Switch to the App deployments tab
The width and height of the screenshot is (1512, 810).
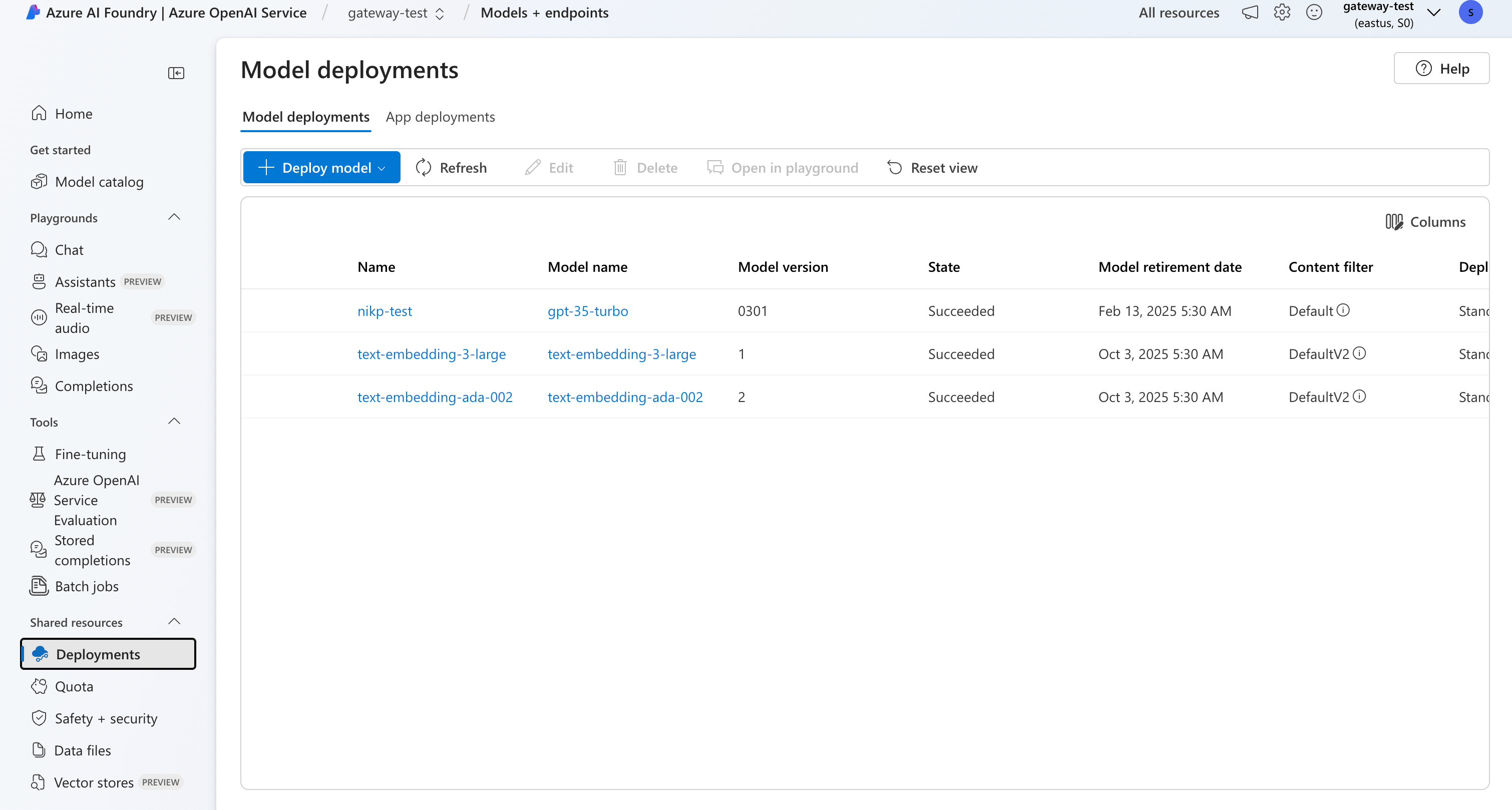[x=440, y=117]
